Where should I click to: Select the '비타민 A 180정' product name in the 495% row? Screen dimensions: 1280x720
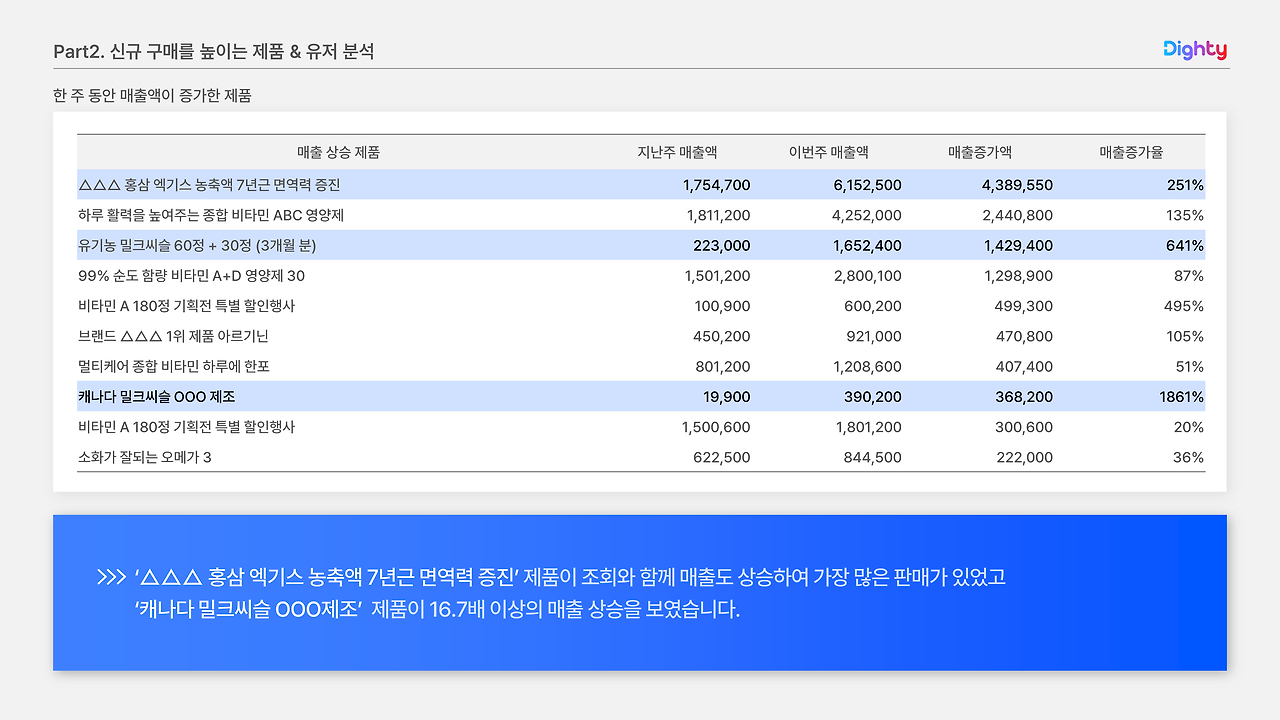click(x=187, y=306)
